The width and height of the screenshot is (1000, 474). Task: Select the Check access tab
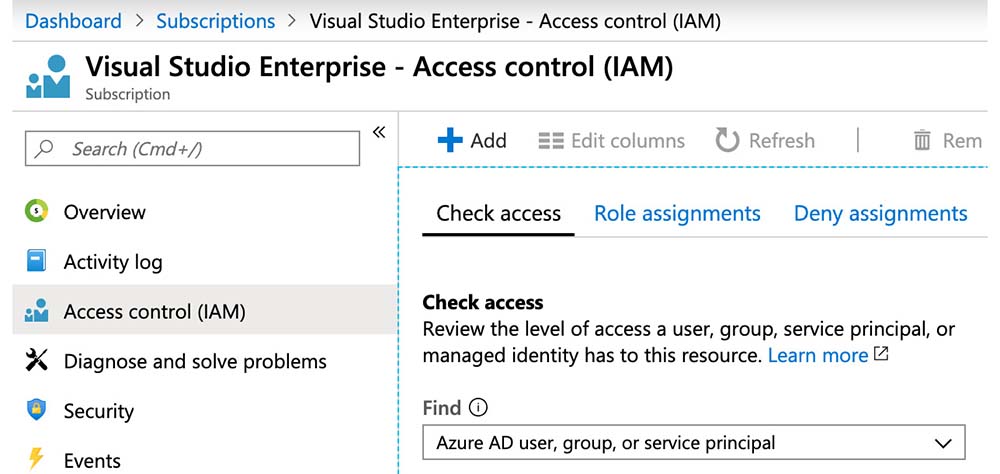click(x=498, y=214)
